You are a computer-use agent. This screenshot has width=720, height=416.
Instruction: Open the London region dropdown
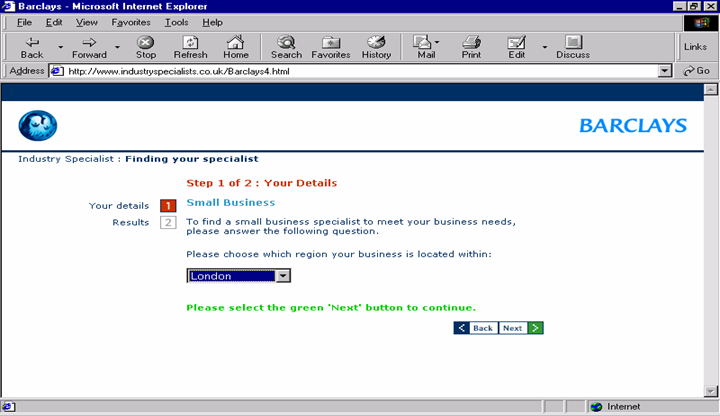coord(283,276)
